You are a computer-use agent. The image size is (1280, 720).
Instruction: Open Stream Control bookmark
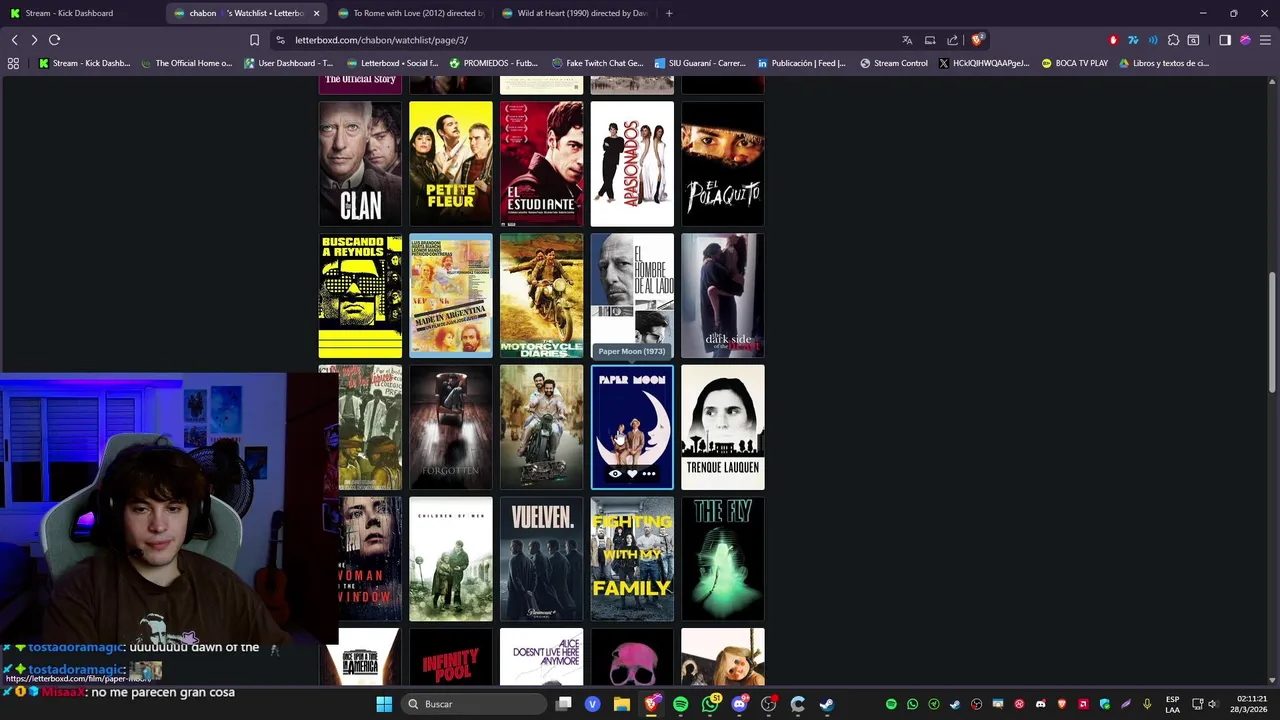[893, 63]
